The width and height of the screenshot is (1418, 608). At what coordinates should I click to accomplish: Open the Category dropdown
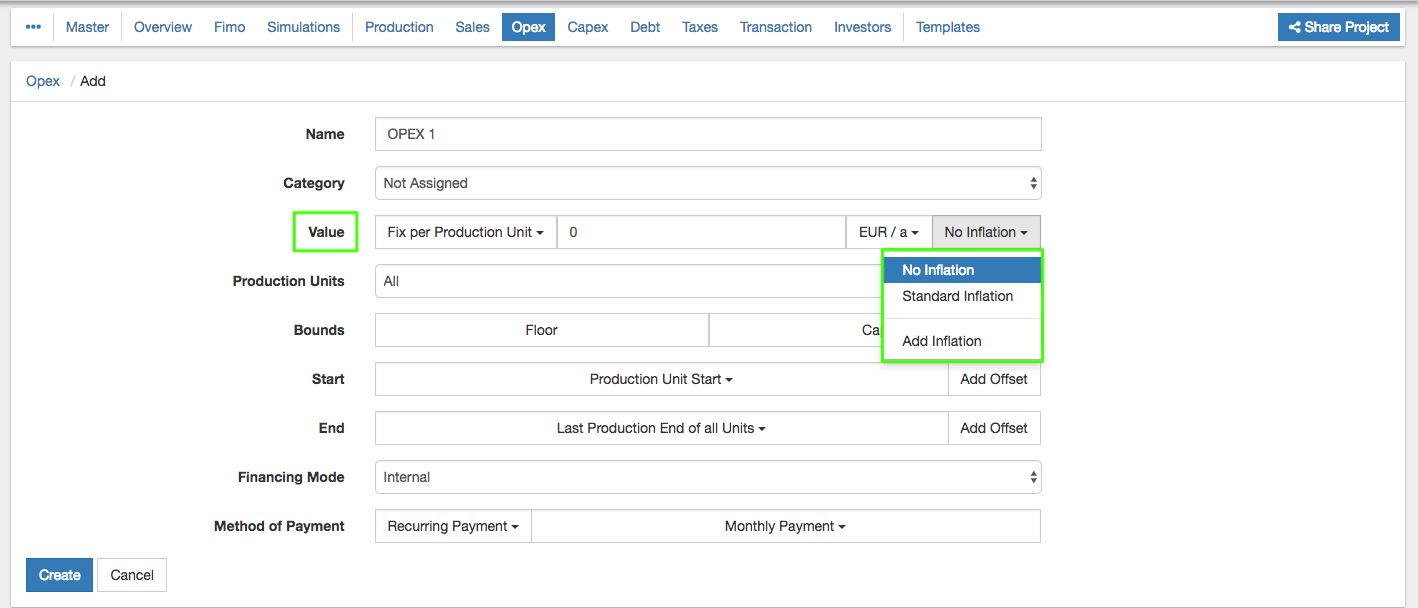[707, 183]
